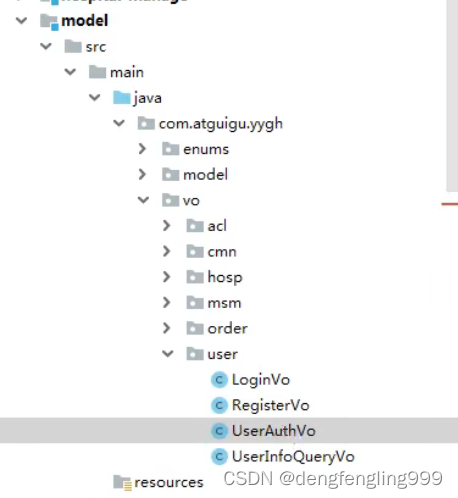Collapse the vo package
Viewport: 458px width, 498px height.
[x=143, y=200]
